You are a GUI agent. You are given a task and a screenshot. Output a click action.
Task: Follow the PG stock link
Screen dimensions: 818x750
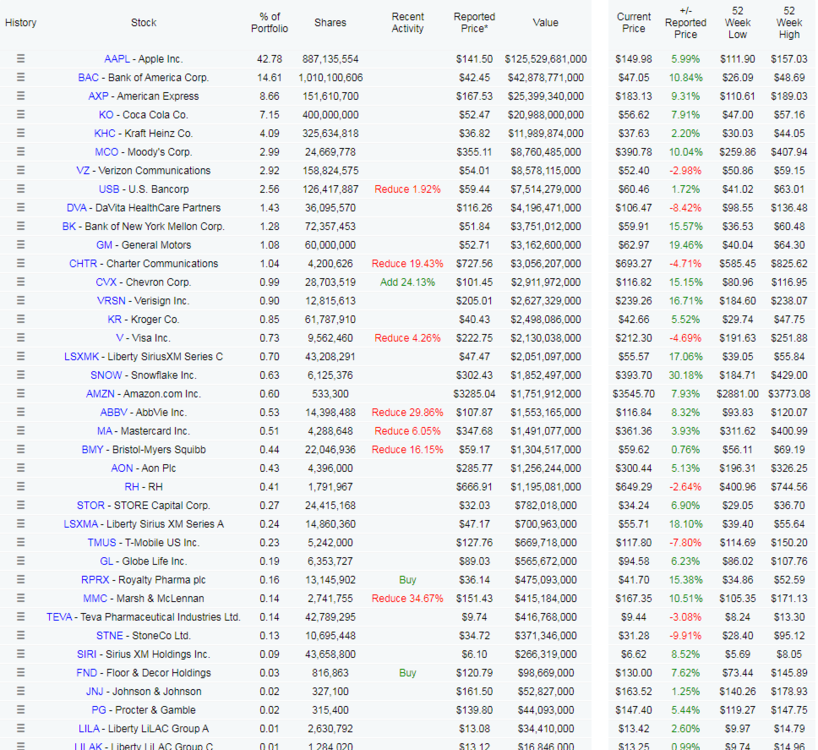(x=99, y=710)
